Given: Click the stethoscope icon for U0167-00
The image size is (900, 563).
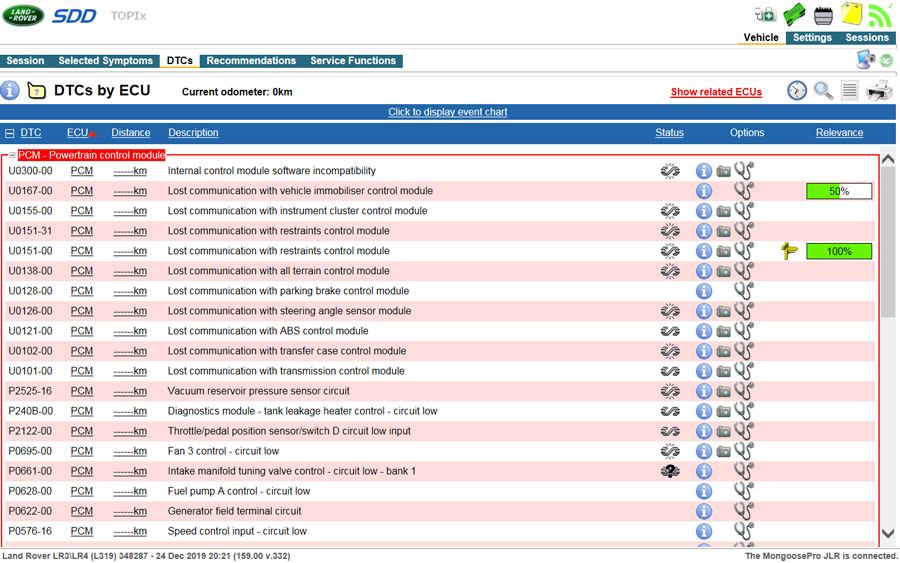Looking at the screenshot, I should click(x=743, y=191).
